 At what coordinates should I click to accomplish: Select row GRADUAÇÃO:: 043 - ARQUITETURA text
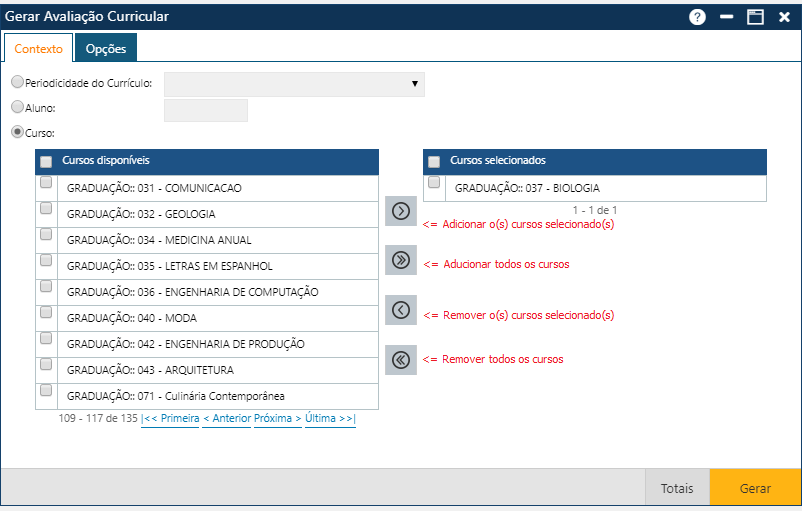pos(150,370)
